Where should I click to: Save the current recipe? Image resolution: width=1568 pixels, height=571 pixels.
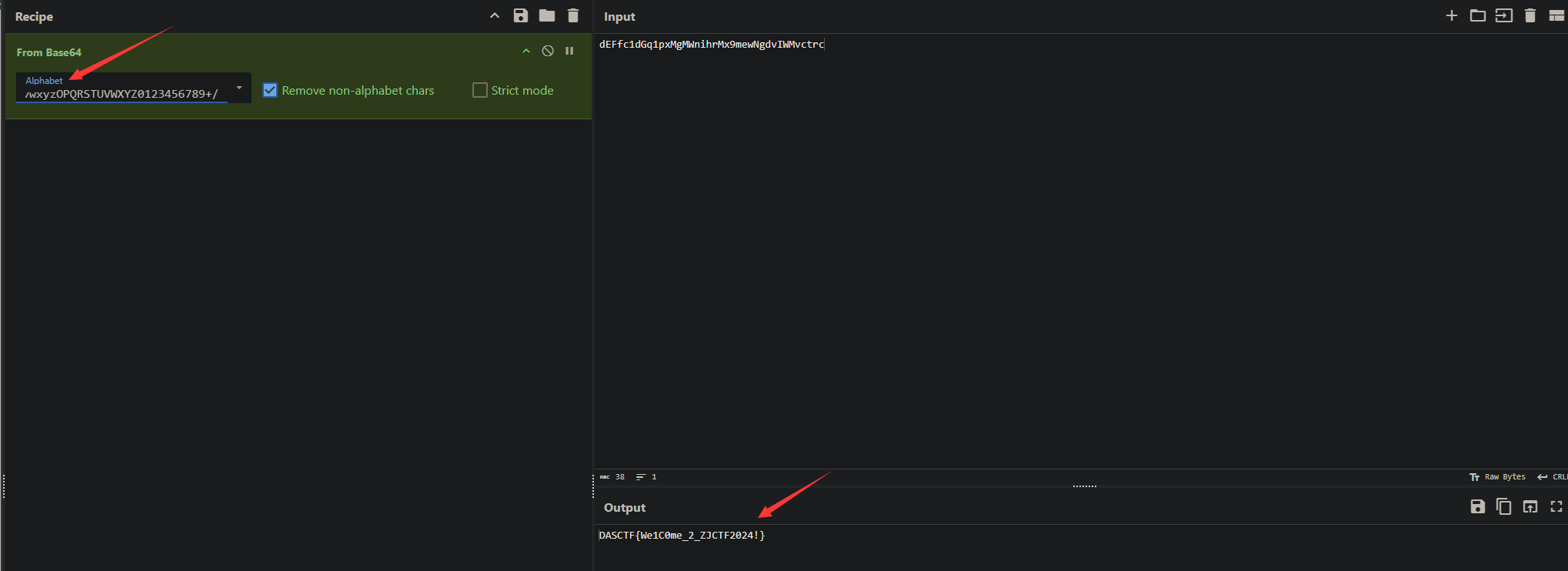(x=521, y=15)
